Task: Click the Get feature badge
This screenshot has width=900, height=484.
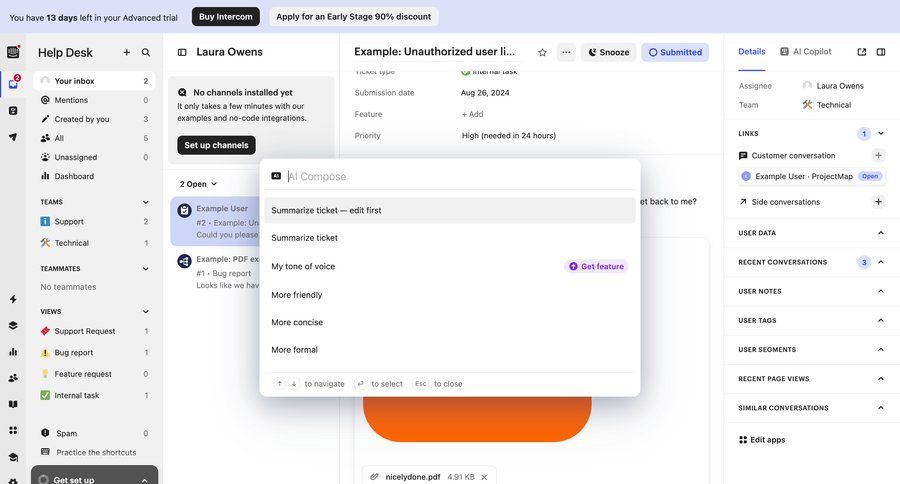Action: click(596, 266)
